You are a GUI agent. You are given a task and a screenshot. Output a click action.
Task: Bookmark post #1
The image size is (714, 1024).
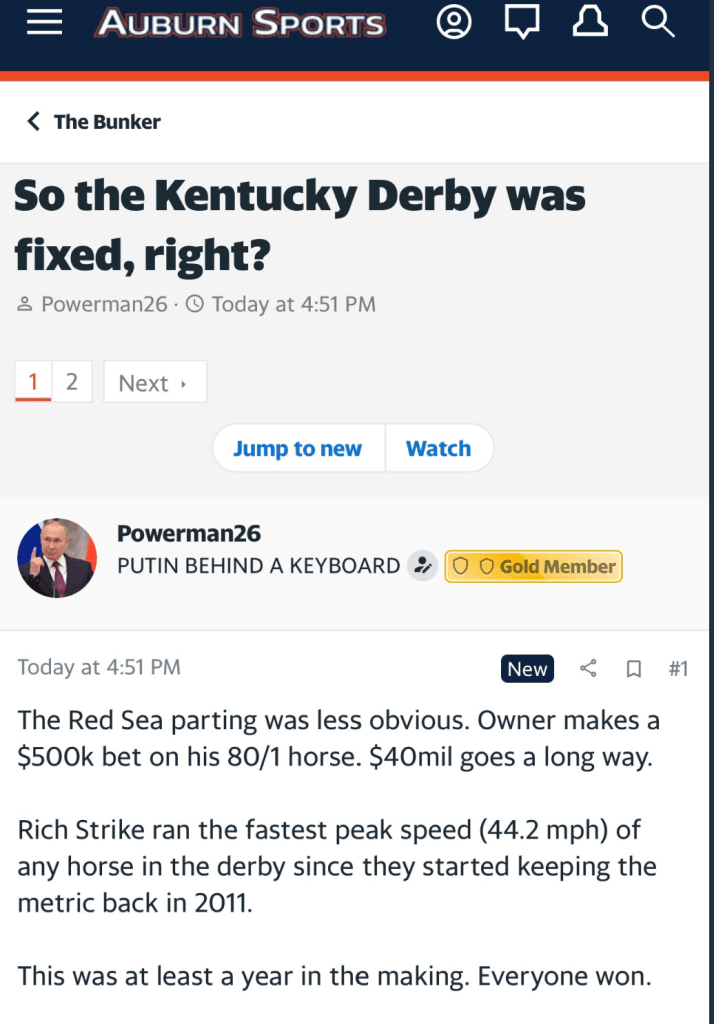[633, 669]
